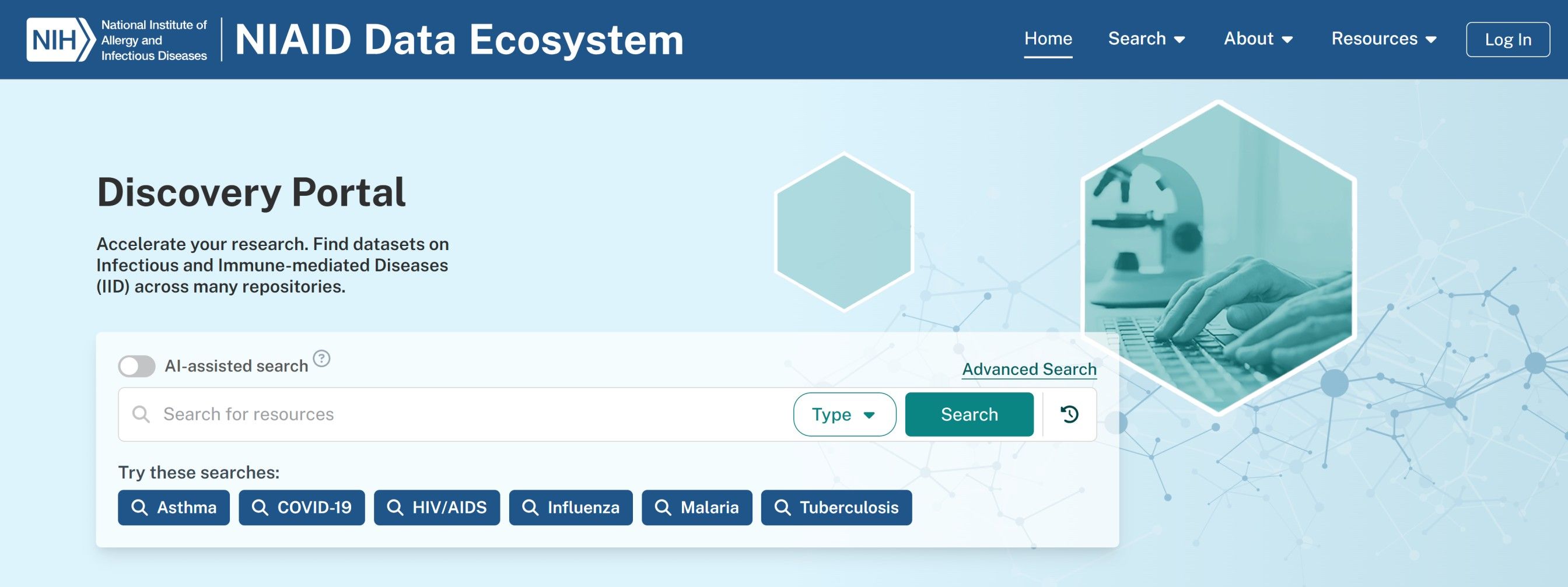Click the magnifier icon in the search field
The image size is (1568, 587).
coord(141,414)
